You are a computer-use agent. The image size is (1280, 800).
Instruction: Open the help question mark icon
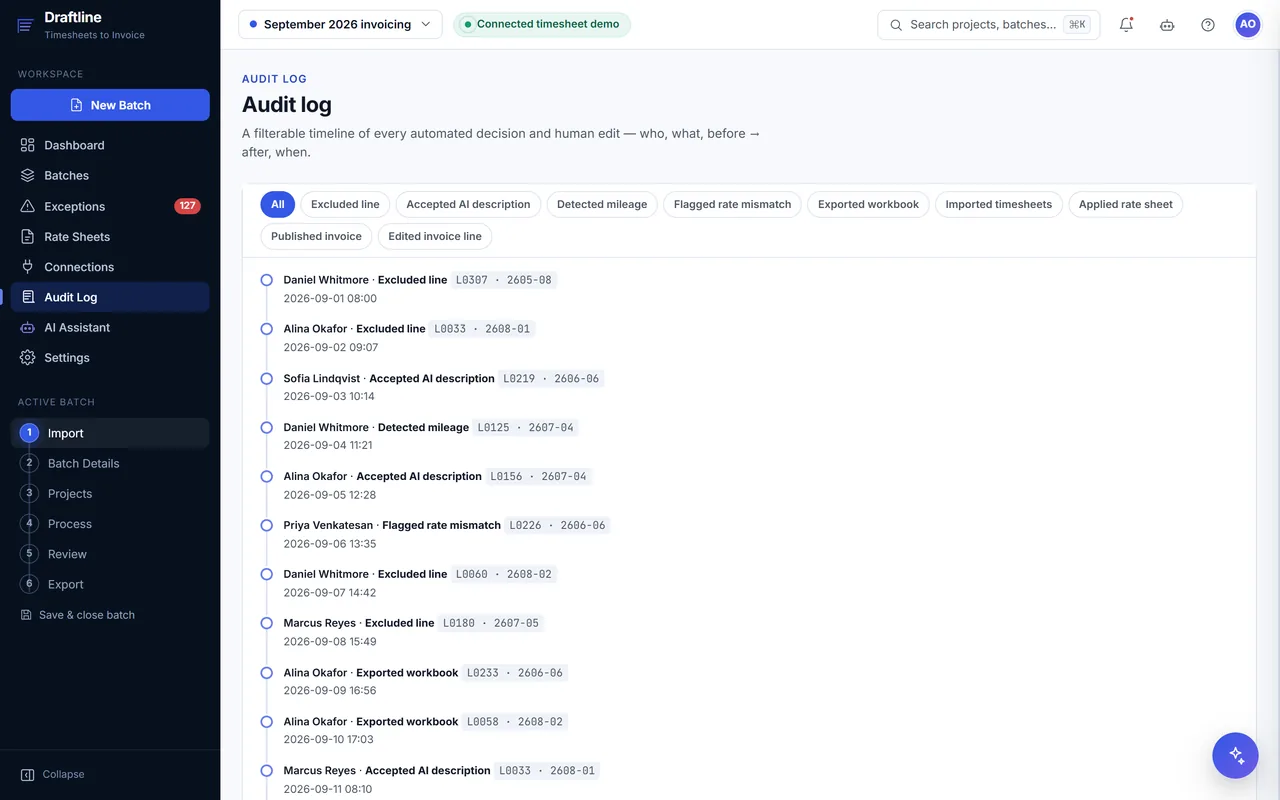[x=1208, y=25]
